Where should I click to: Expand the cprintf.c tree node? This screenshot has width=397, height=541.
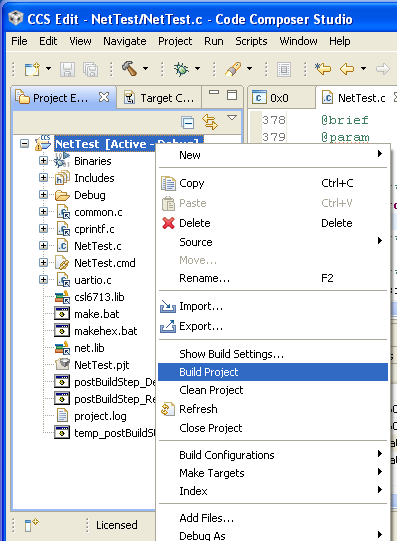point(43,228)
